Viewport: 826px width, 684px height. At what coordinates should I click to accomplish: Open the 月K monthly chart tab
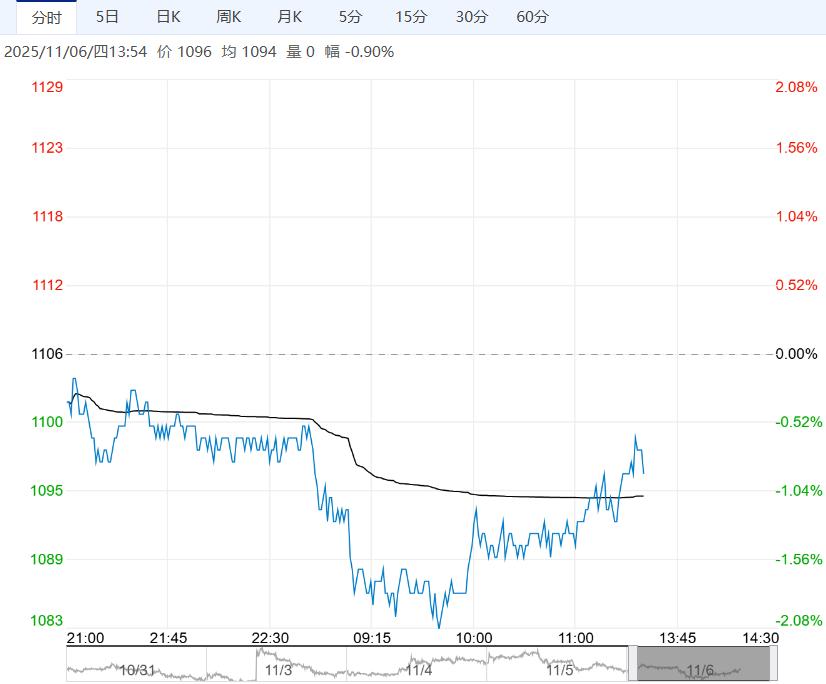tap(289, 17)
